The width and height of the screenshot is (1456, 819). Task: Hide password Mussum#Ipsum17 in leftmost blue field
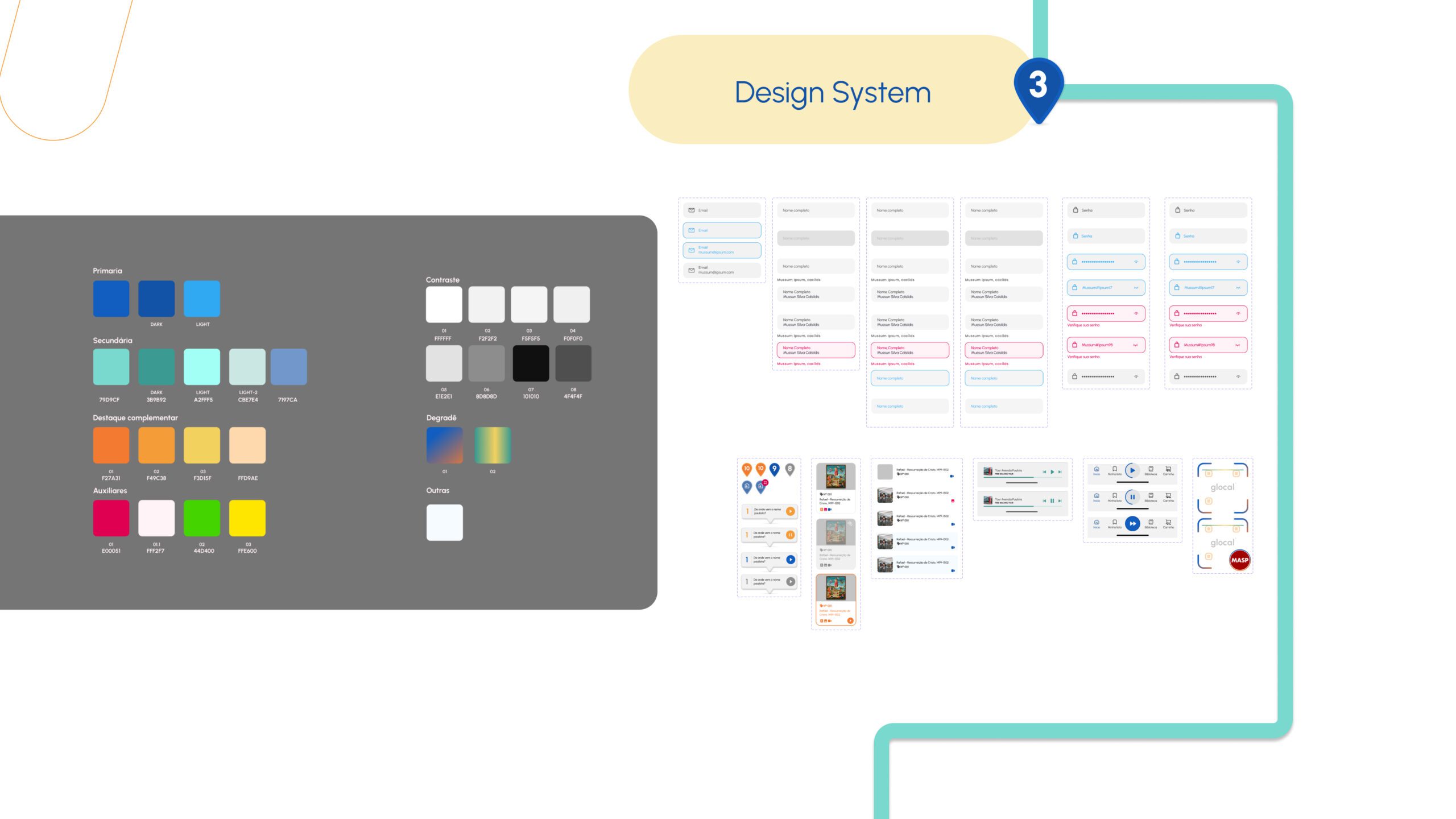point(1136,288)
